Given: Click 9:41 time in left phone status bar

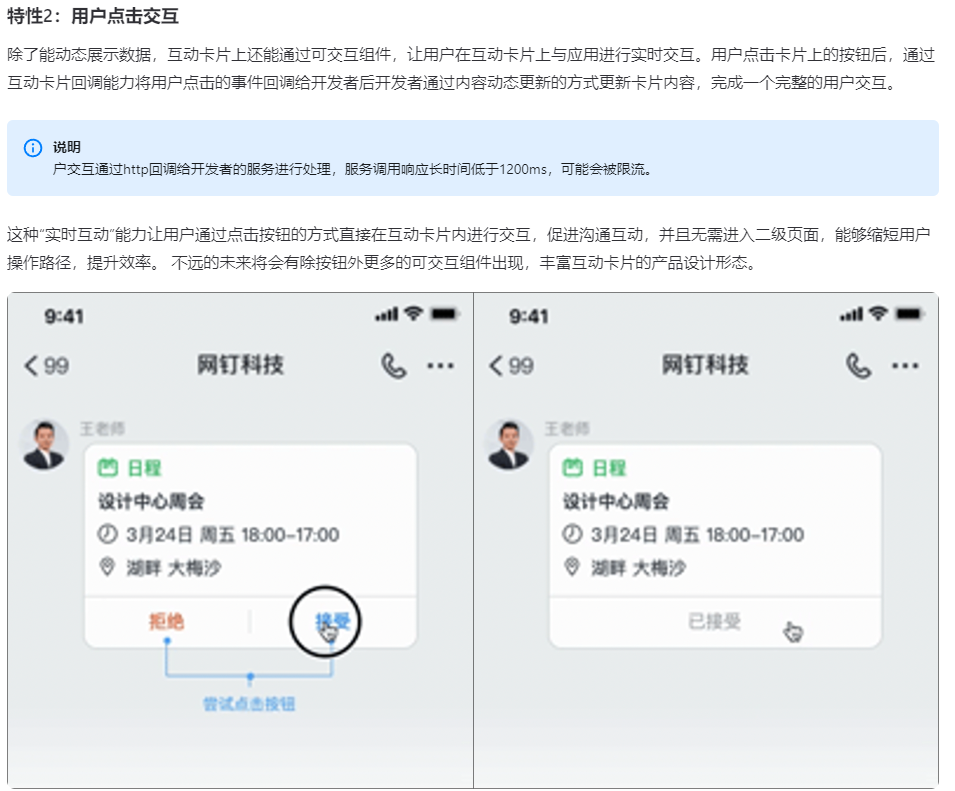Looking at the screenshot, I should [64, 316].
